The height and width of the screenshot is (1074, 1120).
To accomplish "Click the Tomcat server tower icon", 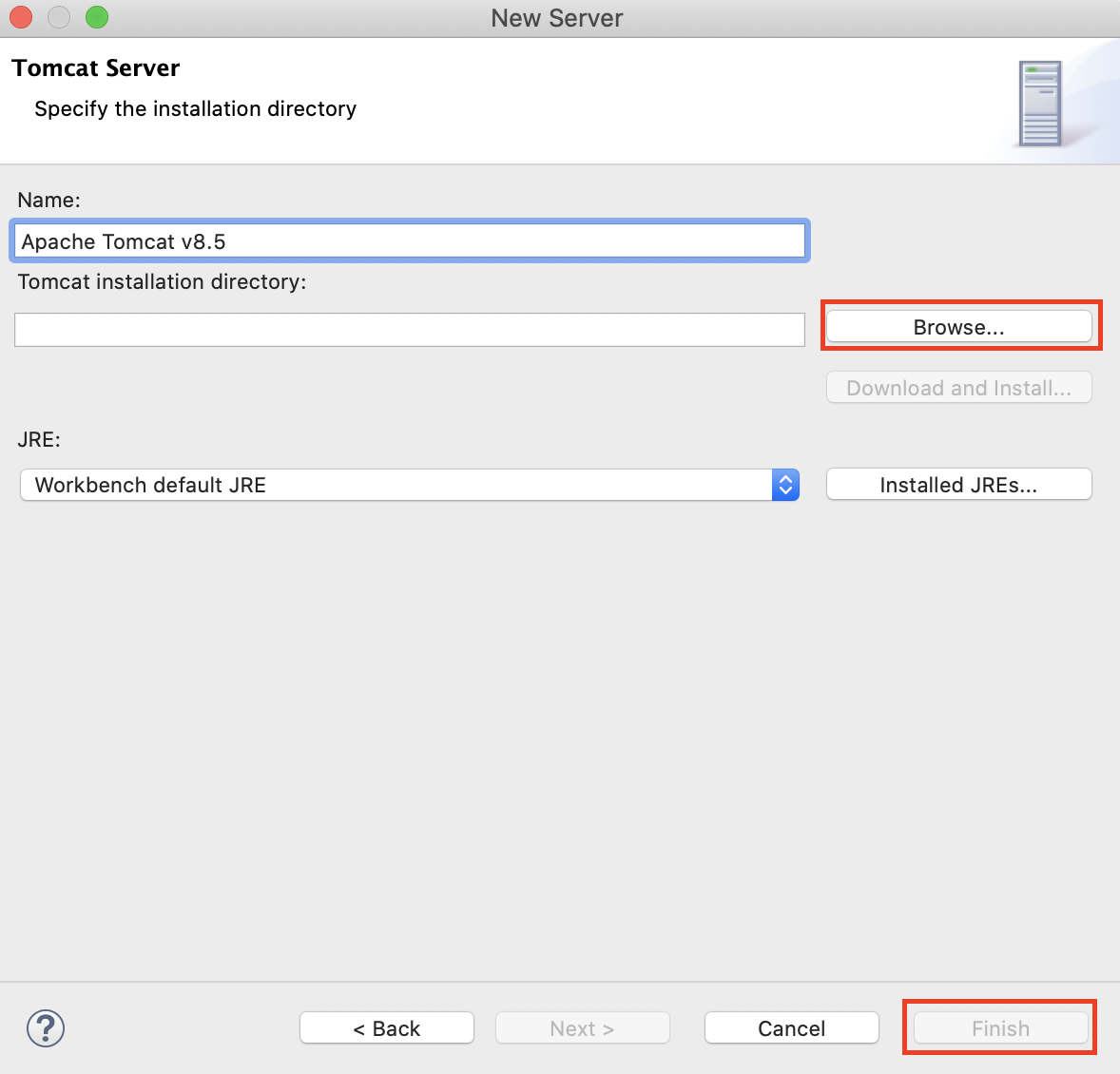I will click(1041, 104).
